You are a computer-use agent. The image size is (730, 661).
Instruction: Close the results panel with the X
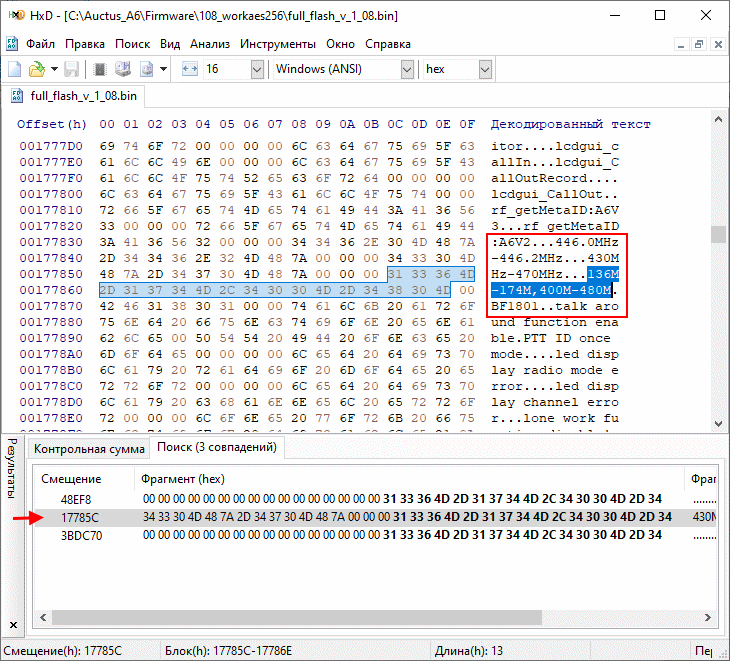[13, 625]
